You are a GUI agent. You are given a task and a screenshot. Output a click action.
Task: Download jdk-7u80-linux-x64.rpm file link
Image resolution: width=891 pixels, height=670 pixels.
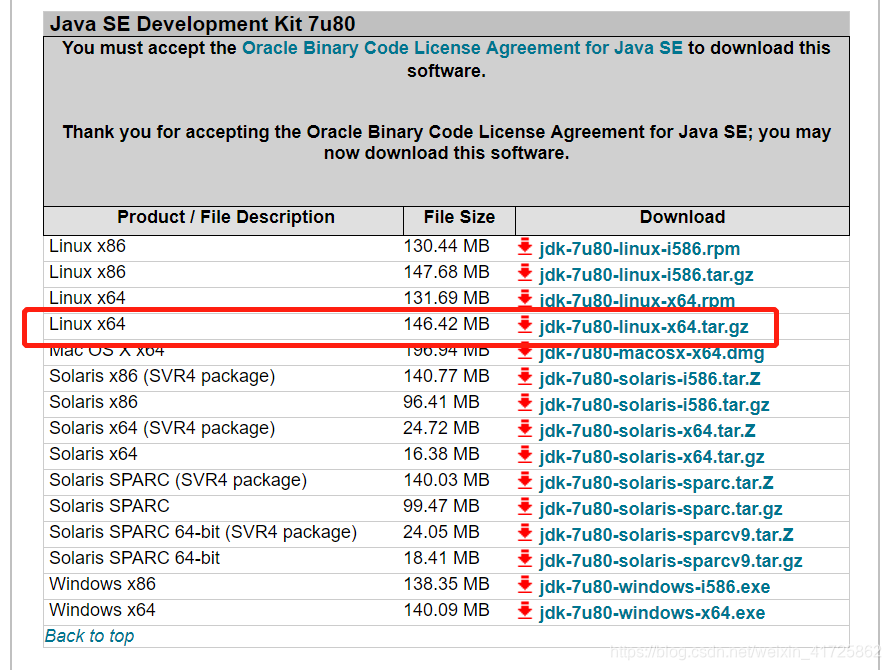point(637,300)
